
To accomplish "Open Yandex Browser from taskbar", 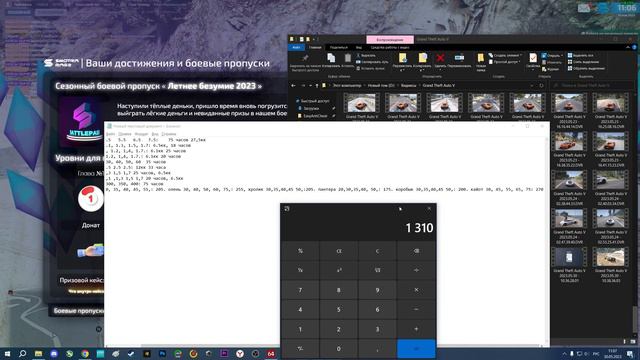I will coord(240,353).
